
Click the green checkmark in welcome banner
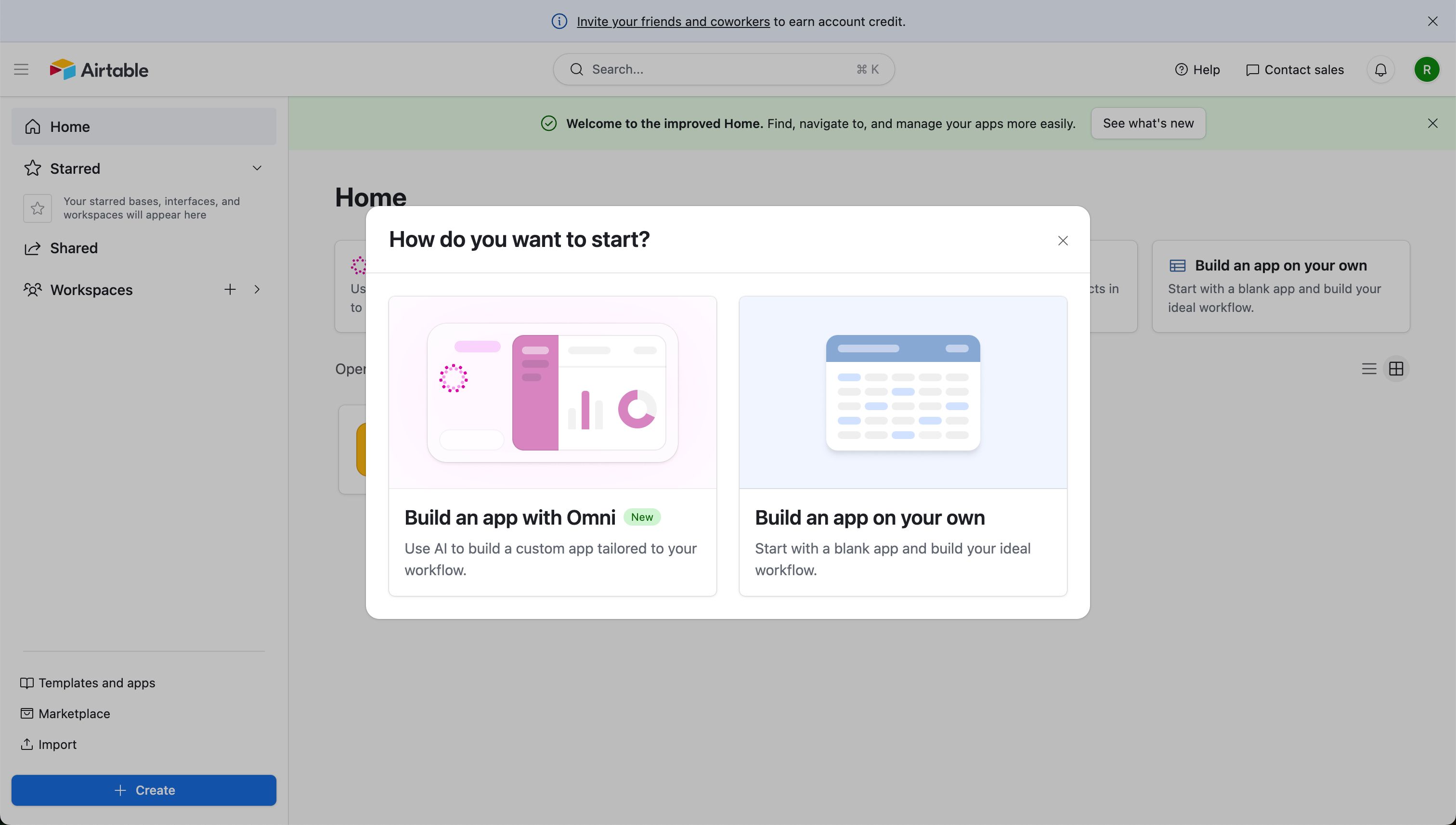tap(548, 123)
